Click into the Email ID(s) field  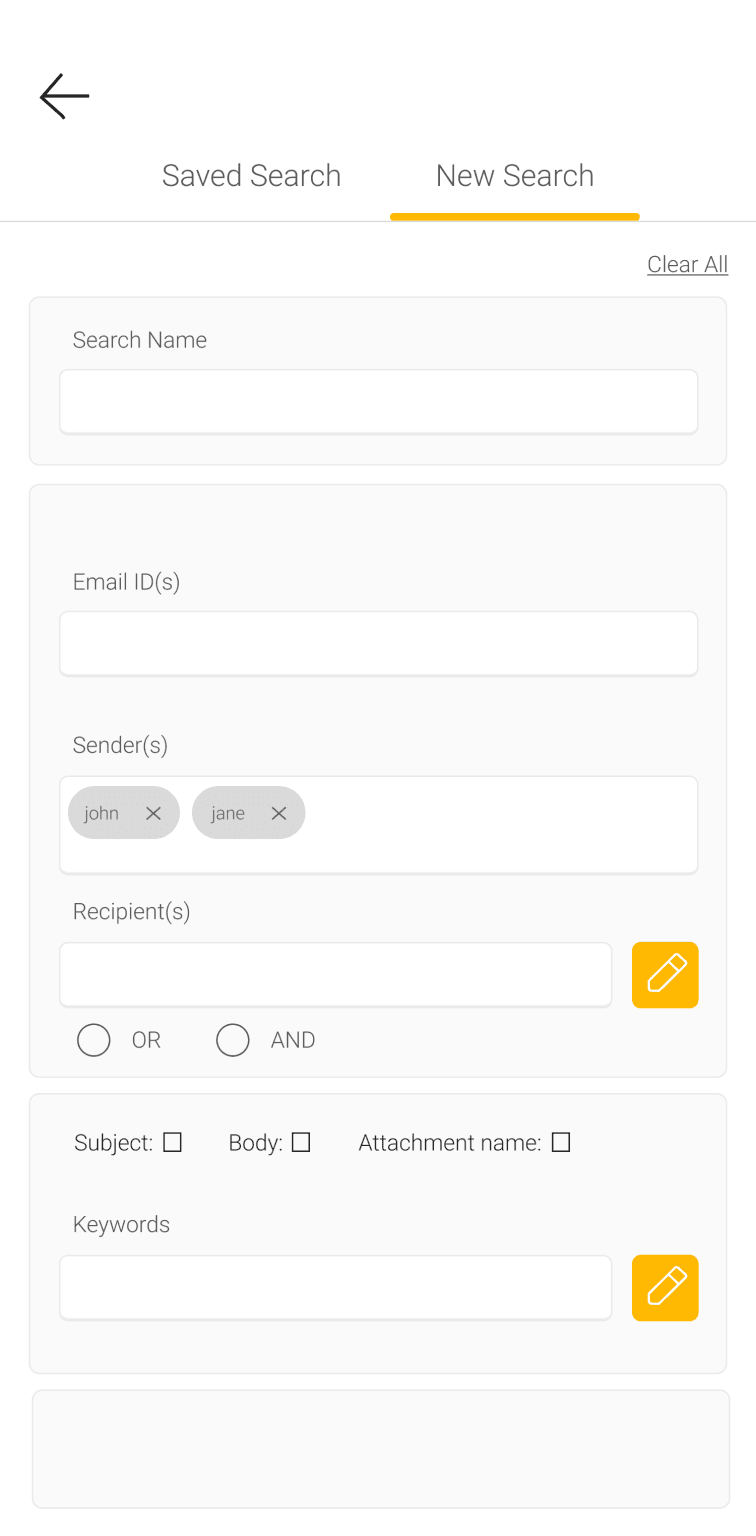click(x=378, y=644)
